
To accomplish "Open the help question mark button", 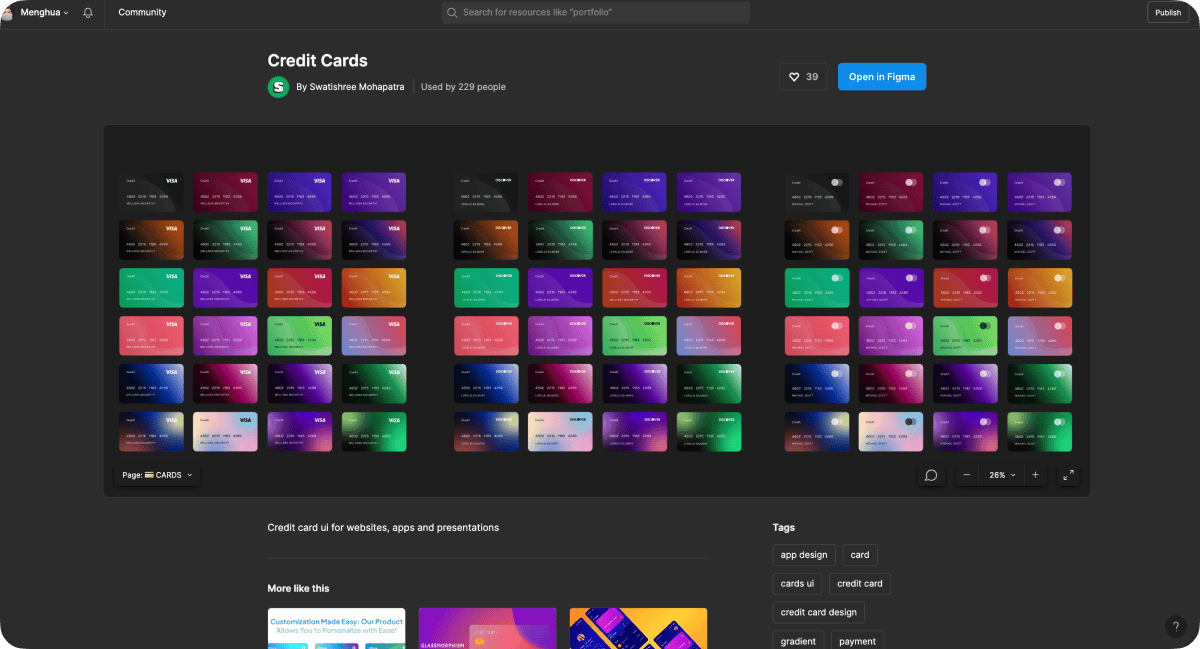I will (x=1175, y=627).
